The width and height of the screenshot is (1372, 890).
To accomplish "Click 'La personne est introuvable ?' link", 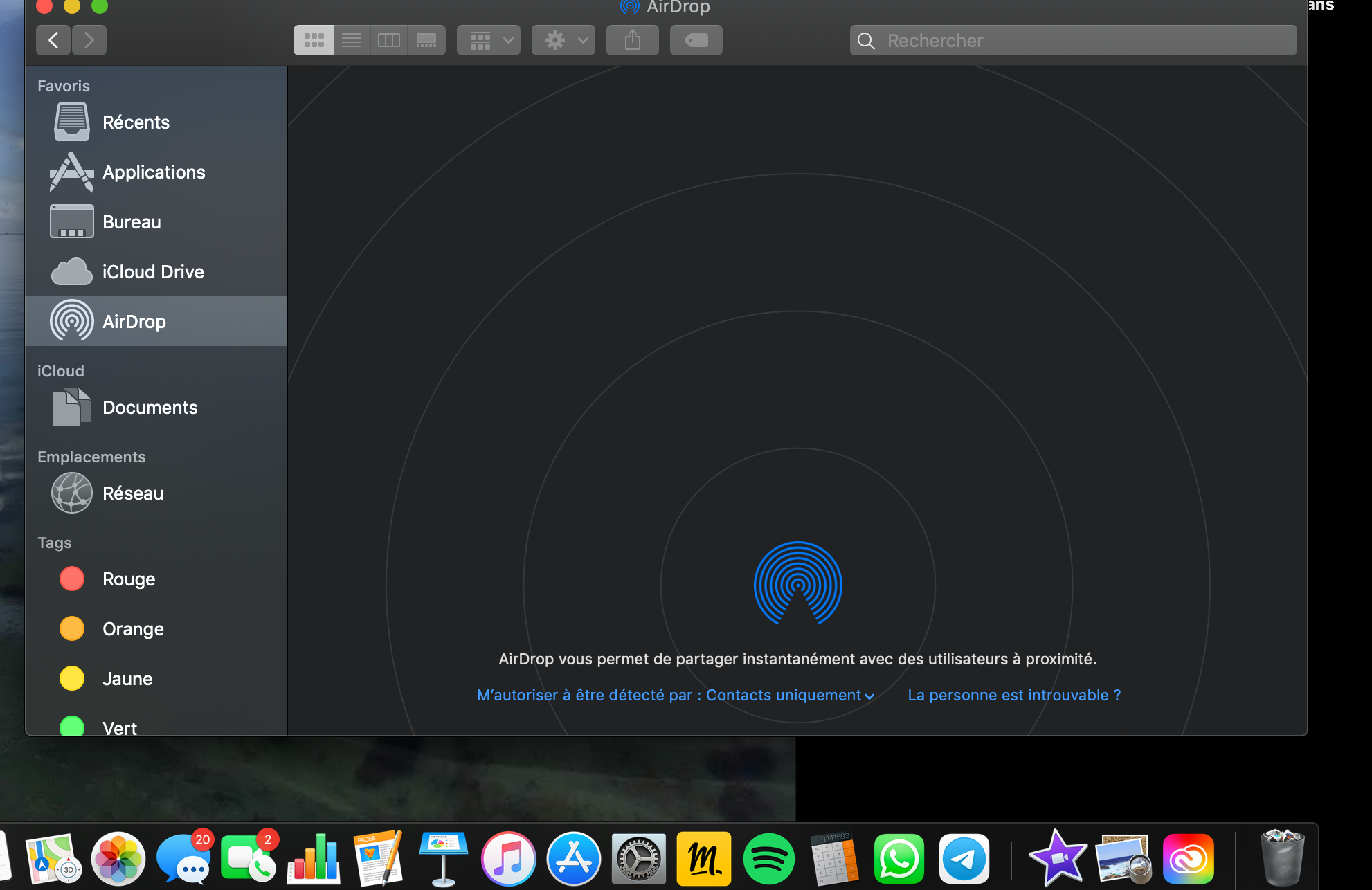I will coord(1014,695).
